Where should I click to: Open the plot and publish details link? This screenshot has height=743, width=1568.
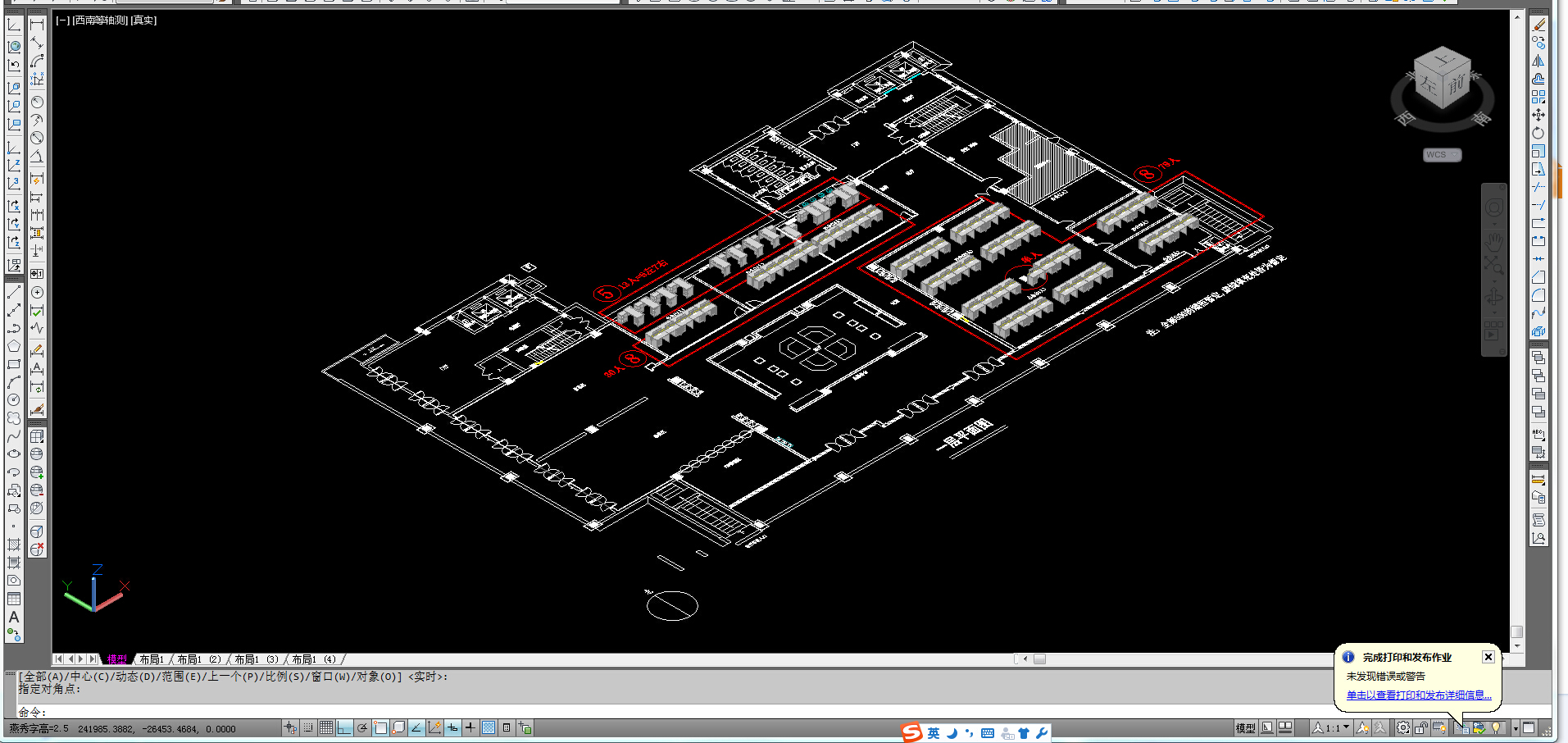pyautogui.click(x=1419, y=695)
